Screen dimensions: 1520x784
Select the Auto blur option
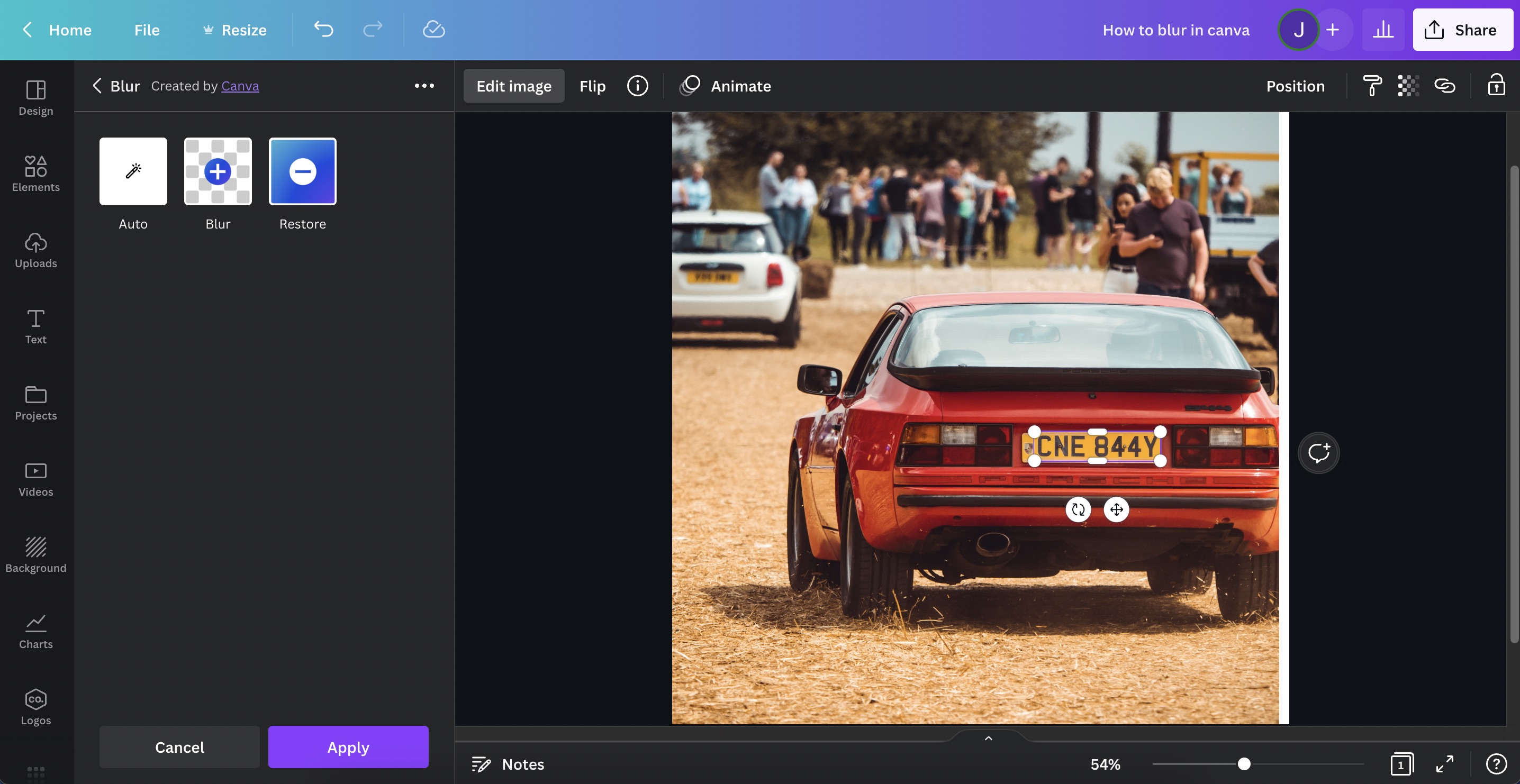click(x=133, y=171)
